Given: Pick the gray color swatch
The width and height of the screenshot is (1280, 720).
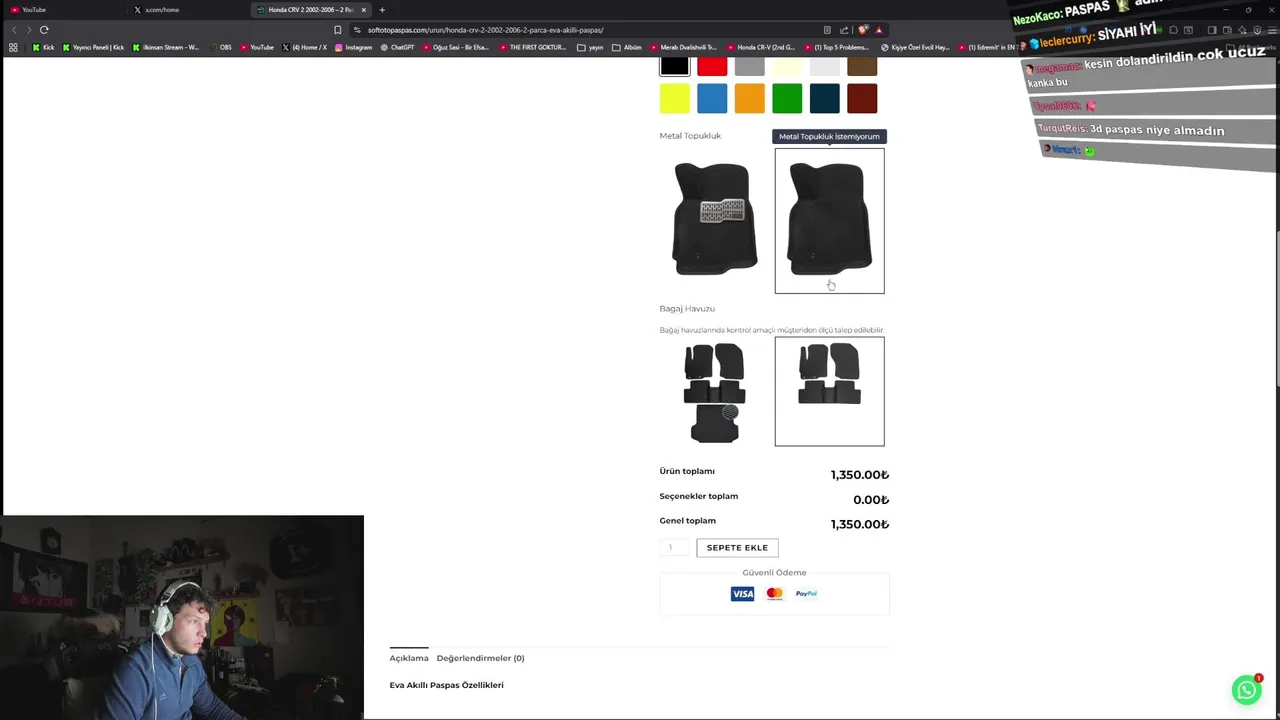Looking at the screenshot, I should (x=749, y=65).
